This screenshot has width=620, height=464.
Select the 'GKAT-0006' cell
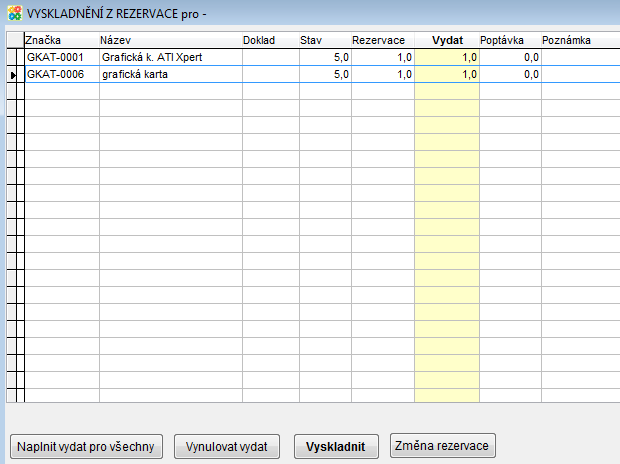pyautogui.click(x=62, y=74)
